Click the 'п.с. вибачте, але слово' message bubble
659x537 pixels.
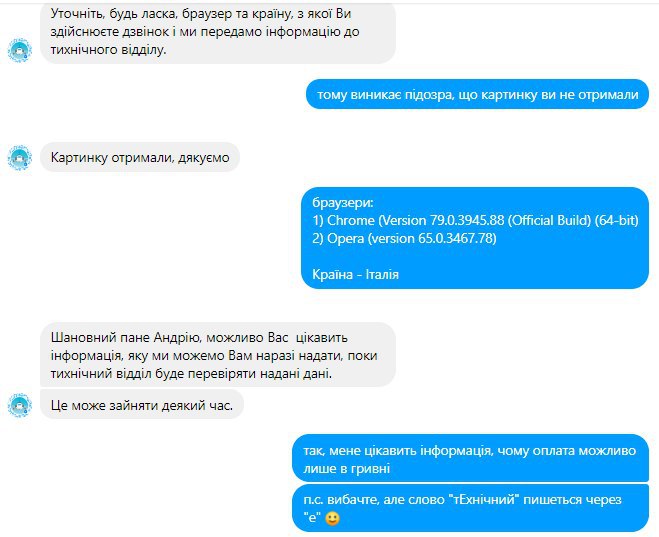click(470, 508)
